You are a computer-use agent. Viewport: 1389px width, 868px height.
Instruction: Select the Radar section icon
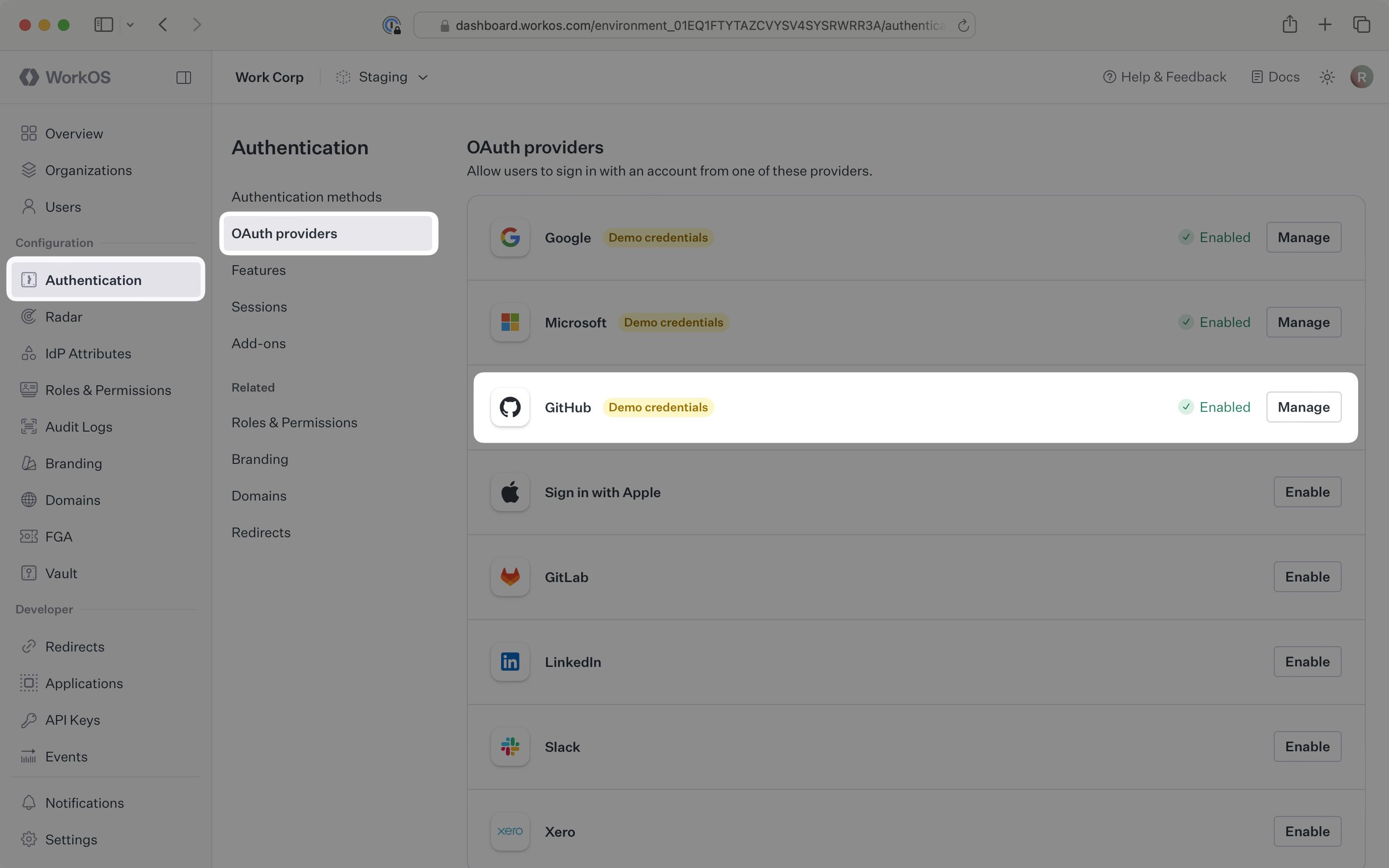tap(29, 316)
